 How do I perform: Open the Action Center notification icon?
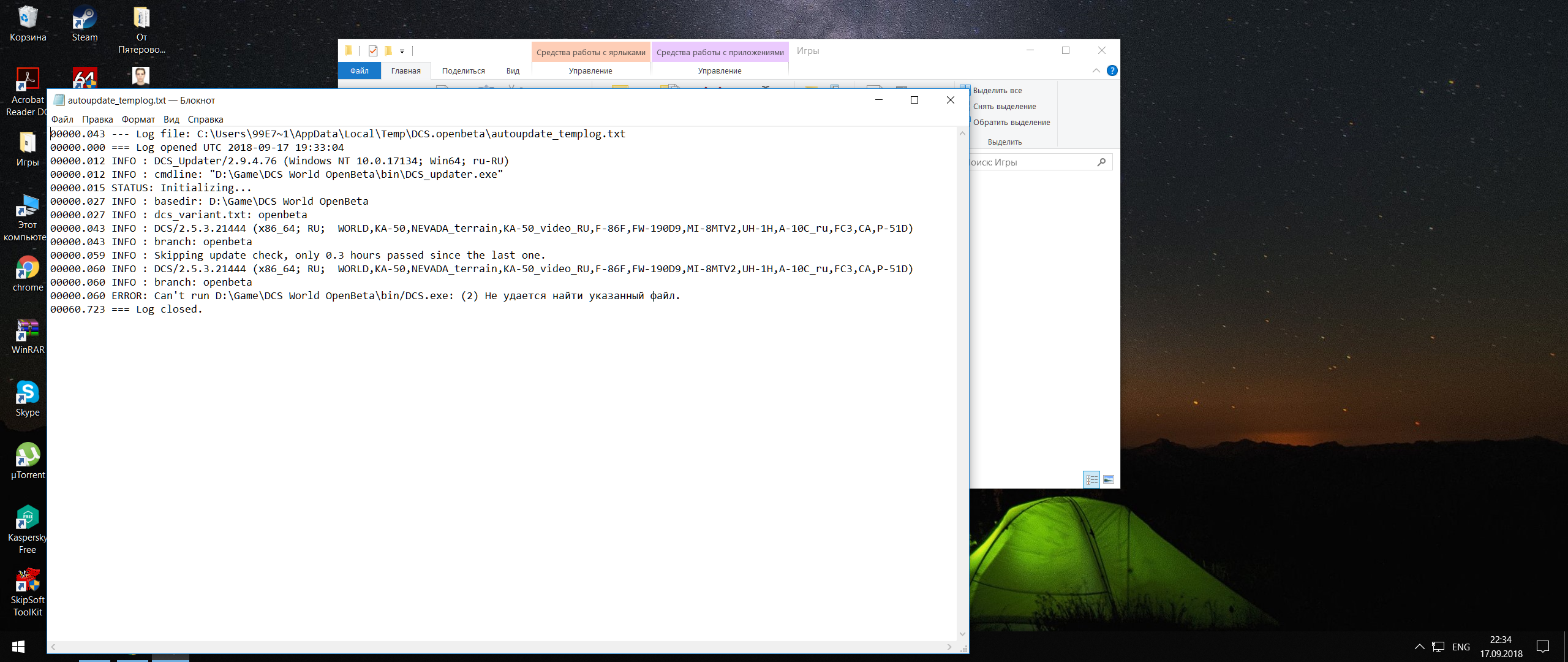pos(1543,647)
